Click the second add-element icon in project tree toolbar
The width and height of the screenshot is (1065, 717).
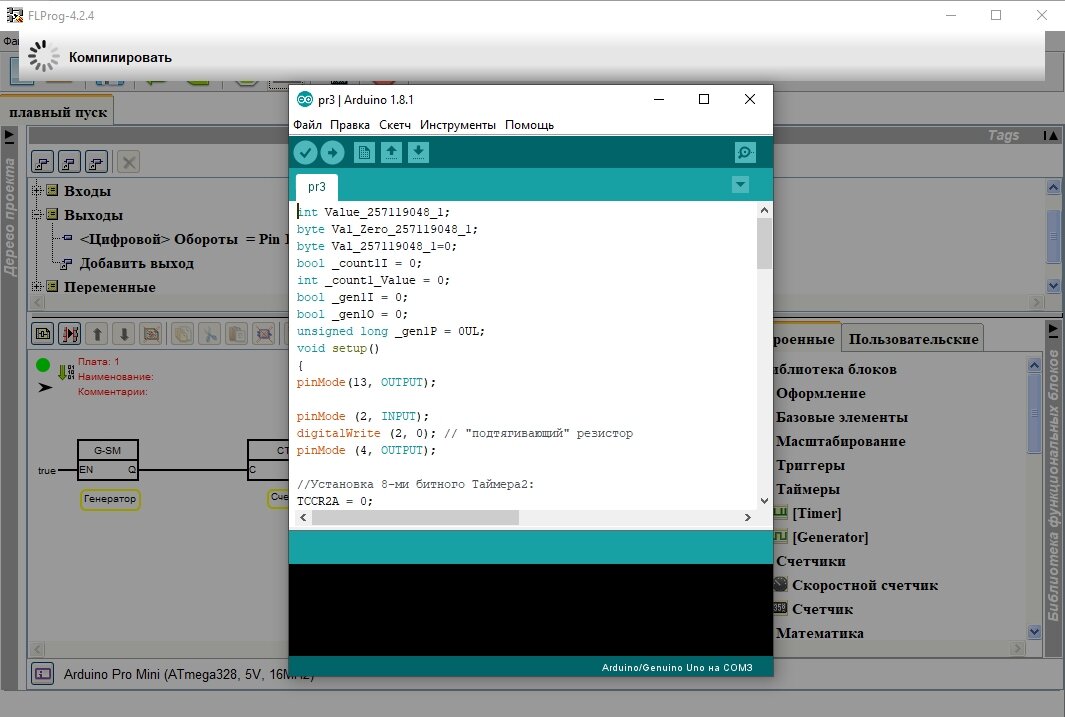pos(69,162)
